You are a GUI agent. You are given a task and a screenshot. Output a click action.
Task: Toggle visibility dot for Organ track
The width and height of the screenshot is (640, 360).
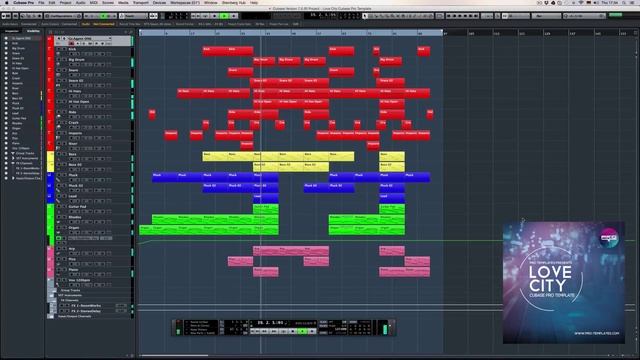tap(6, 128)
